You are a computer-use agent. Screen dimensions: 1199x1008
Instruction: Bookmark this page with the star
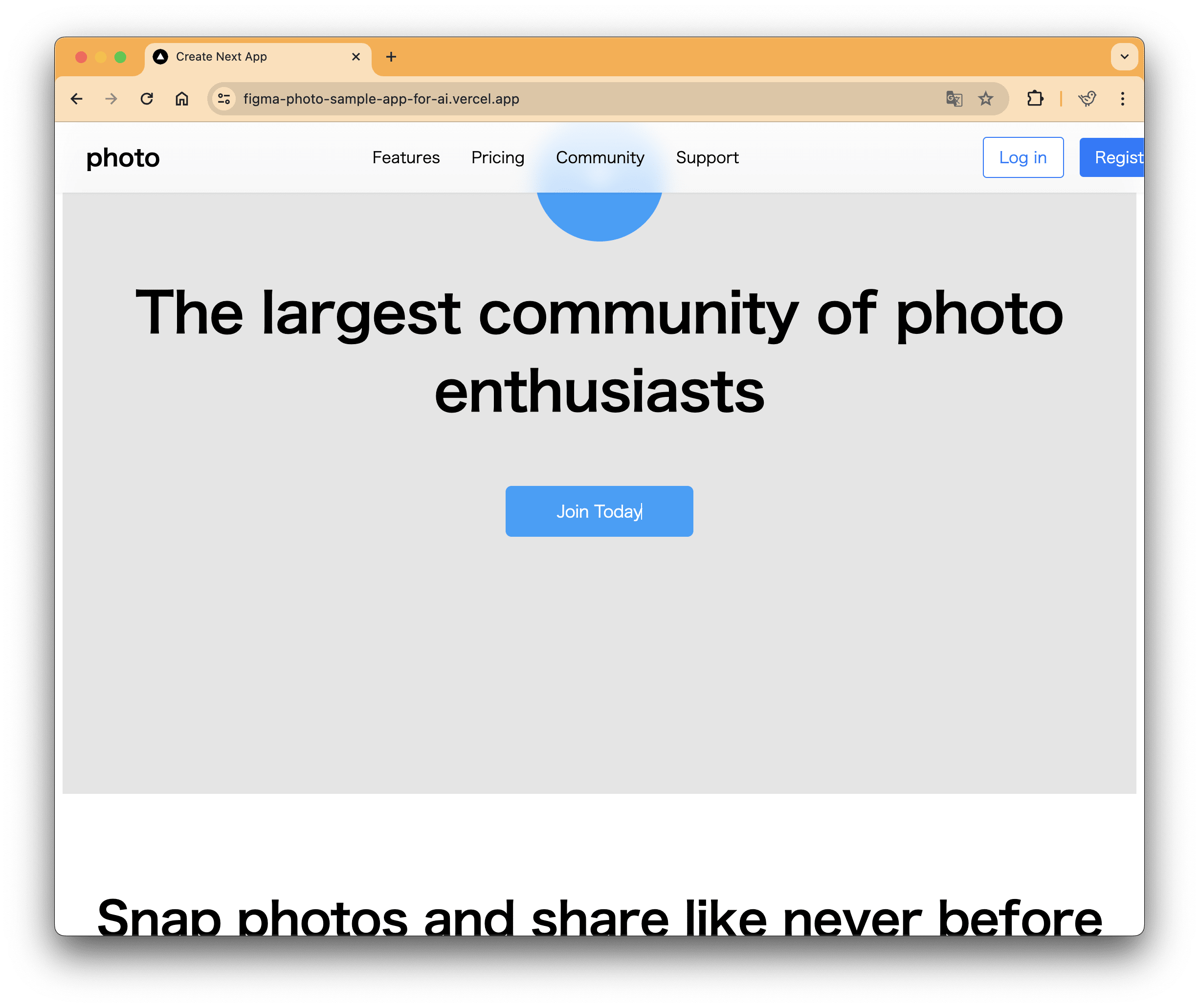click(x=985, y=98)
